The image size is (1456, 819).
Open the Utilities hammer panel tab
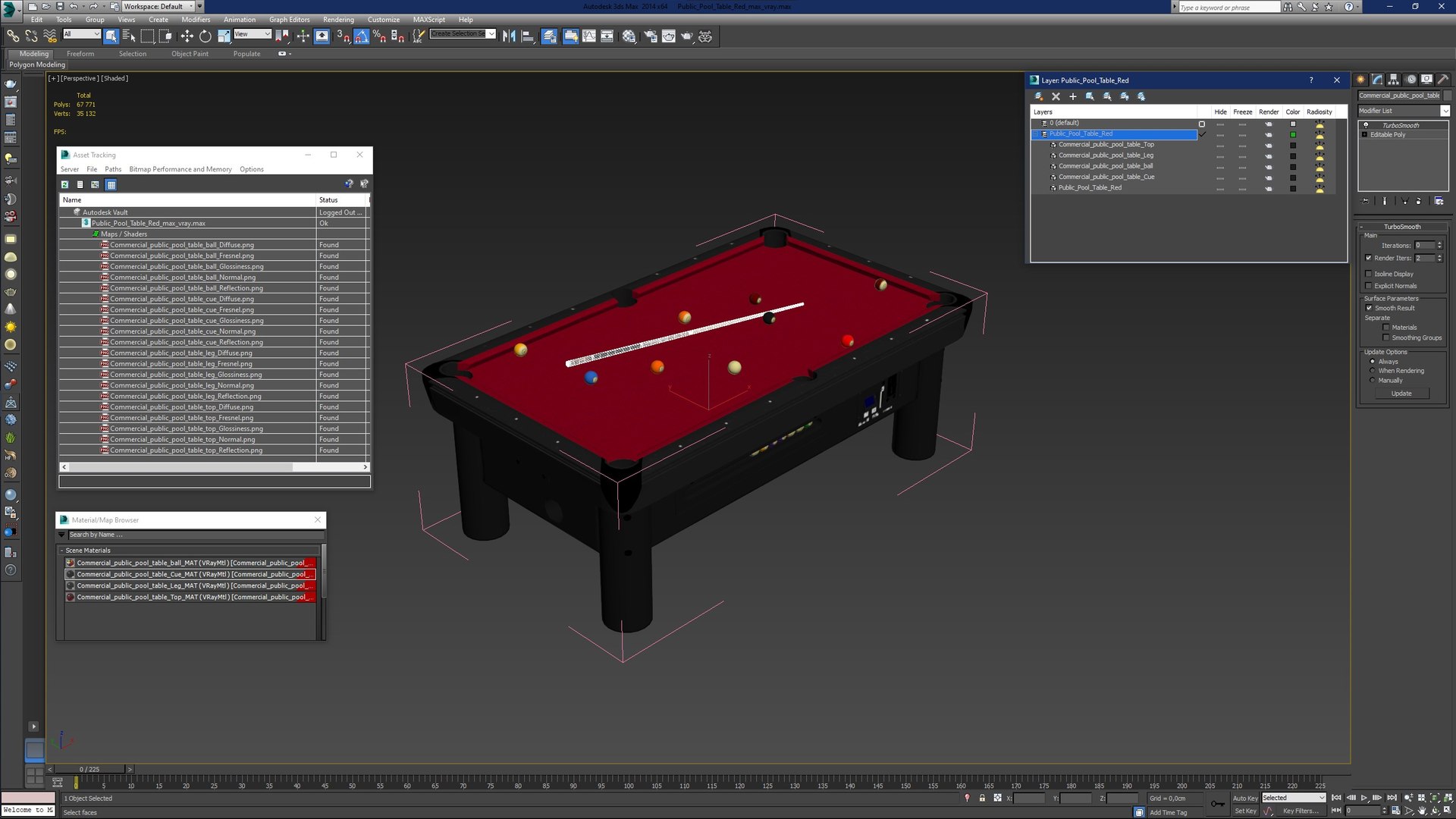[1443, 80]
